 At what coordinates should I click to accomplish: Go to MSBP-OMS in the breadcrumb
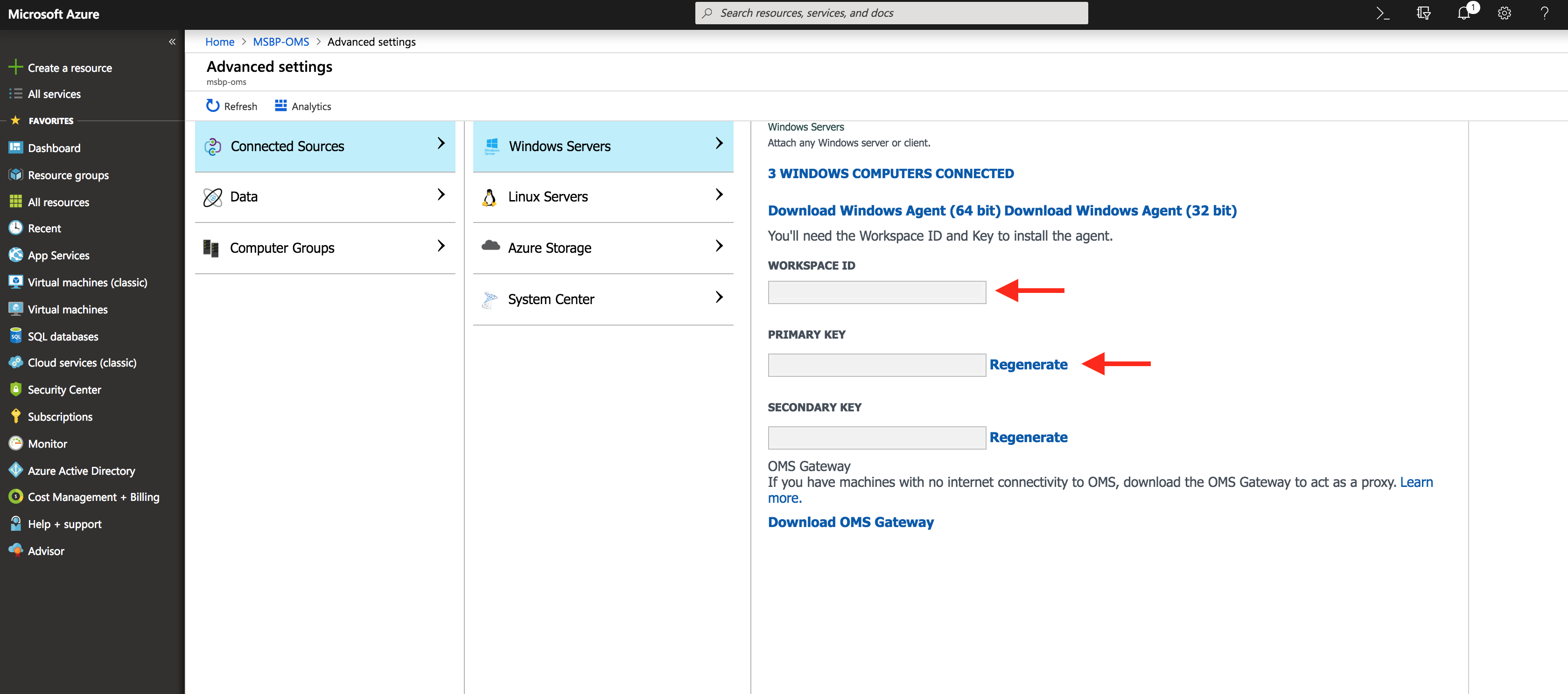tap(280, 42)
